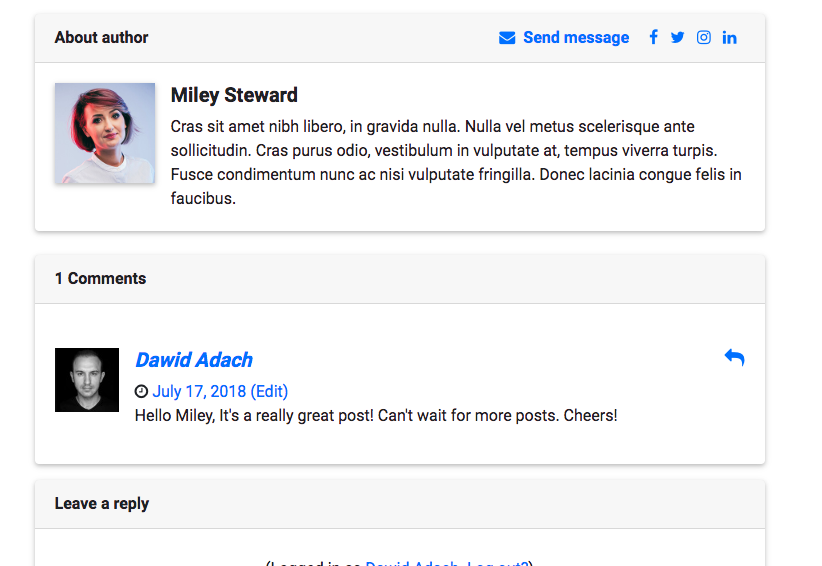Open Dawid Adach's commenter name link
The width and height of the screenshot is (822, 566).
(194, 360)
